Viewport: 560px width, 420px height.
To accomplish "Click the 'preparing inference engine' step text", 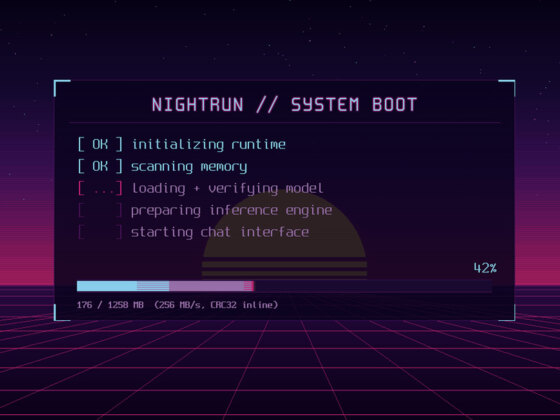I will point(231,211).
